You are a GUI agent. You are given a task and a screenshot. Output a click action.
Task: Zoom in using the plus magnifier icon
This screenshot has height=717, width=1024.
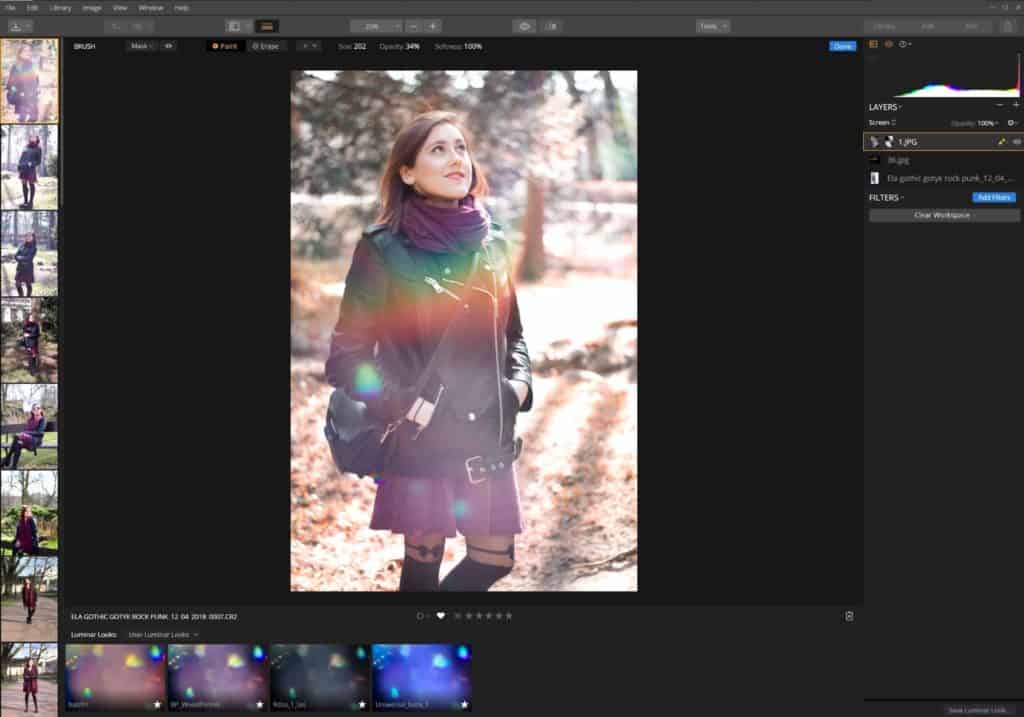click(x=432, y=27)
